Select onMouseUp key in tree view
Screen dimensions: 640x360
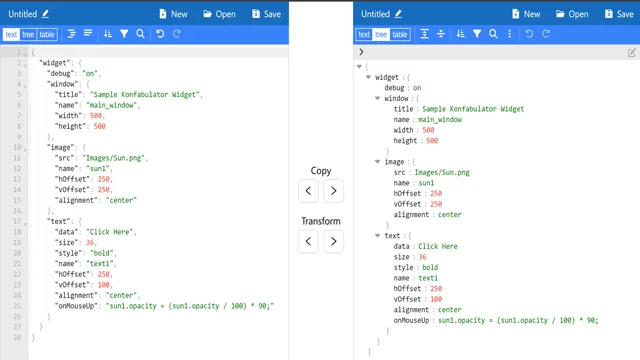[411, 320]
